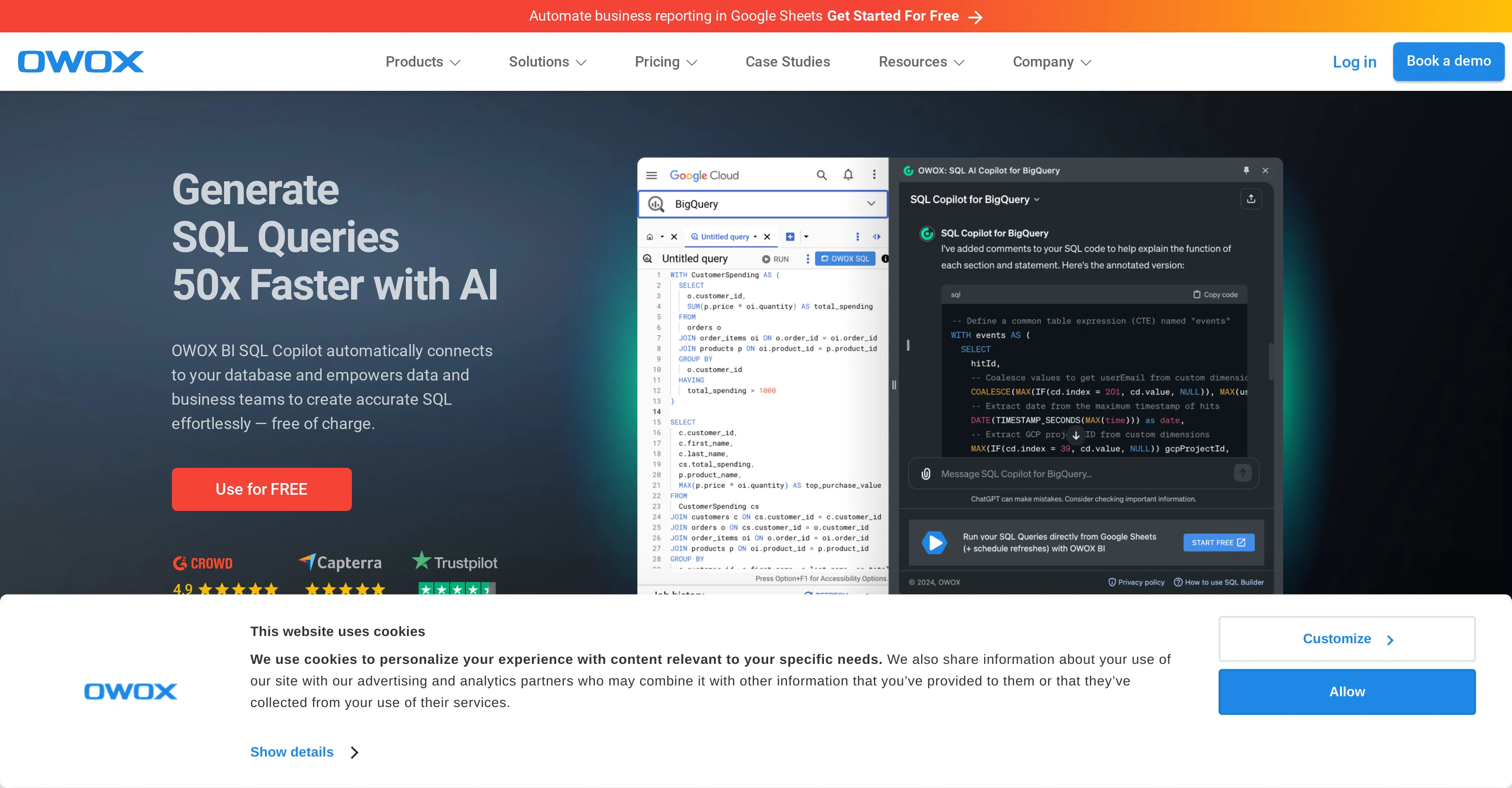
Task: Pin the SQL Copilot for BigQuery panel
Action: [x=1246, y=170]
